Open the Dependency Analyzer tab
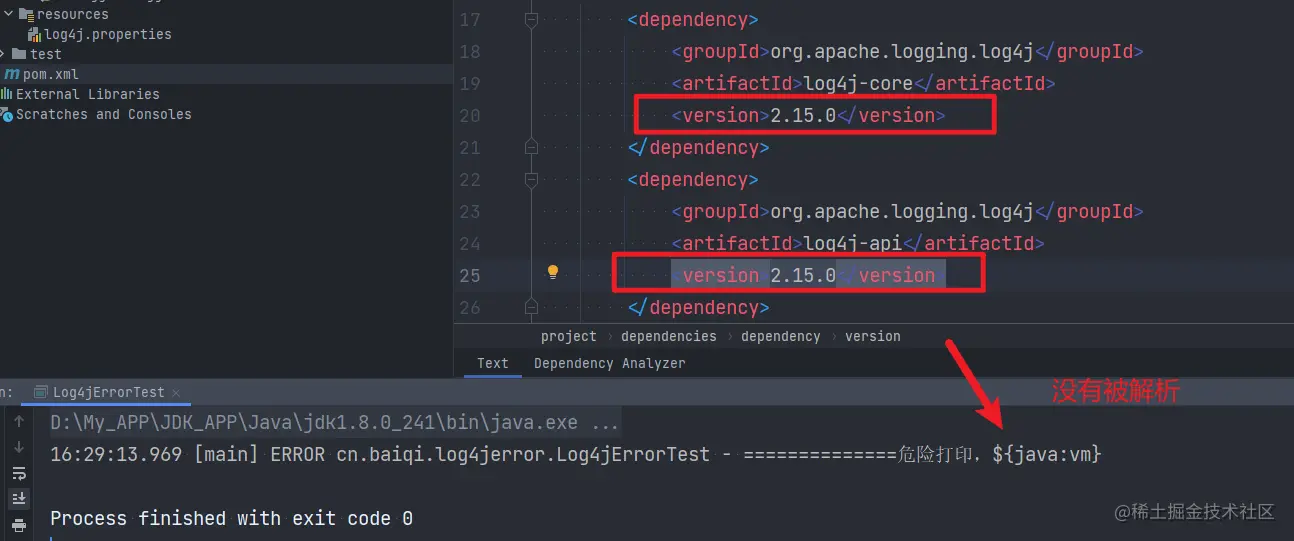The width and height of the screenshot is (1294, 541). pos(610,363)
